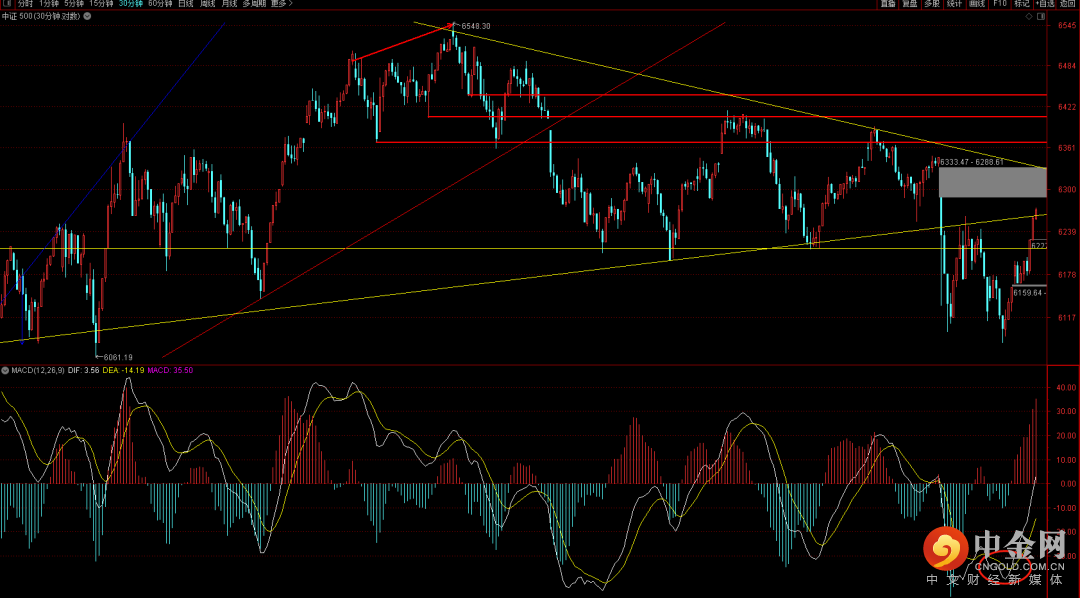This screenshot has height=598, width=1080.
Task: Open the 多周期 multi-period view
Action: click(254, 3)
